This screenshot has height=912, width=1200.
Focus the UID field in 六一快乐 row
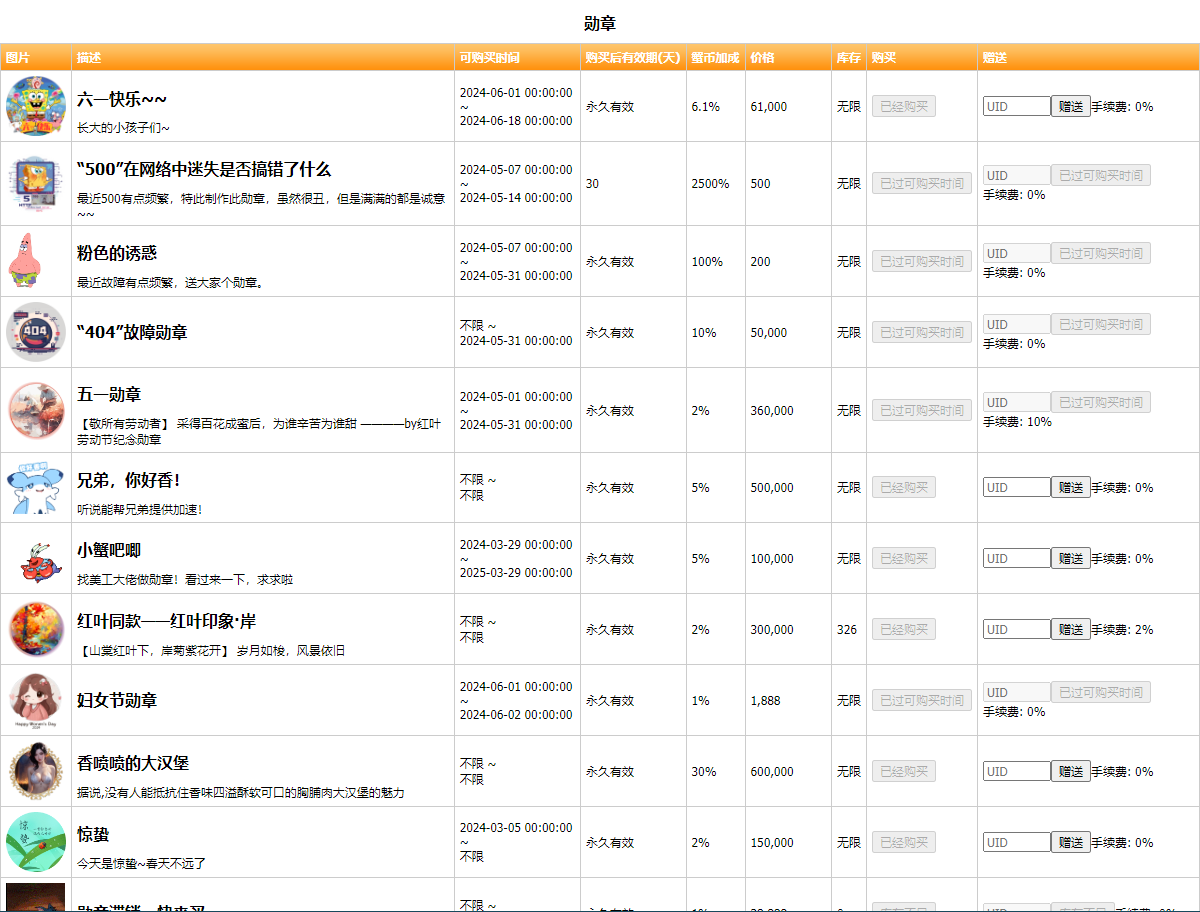(x=1017, y=106)
